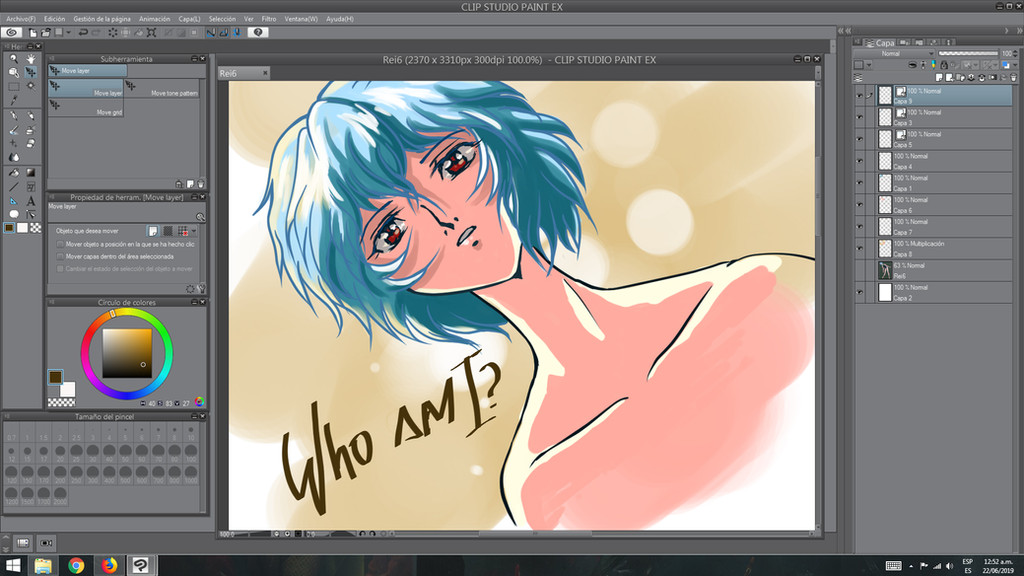Adjust the layer opacity slider
Image resolution: width=1024 pixels, height=576 pixels.
(968, 54)
